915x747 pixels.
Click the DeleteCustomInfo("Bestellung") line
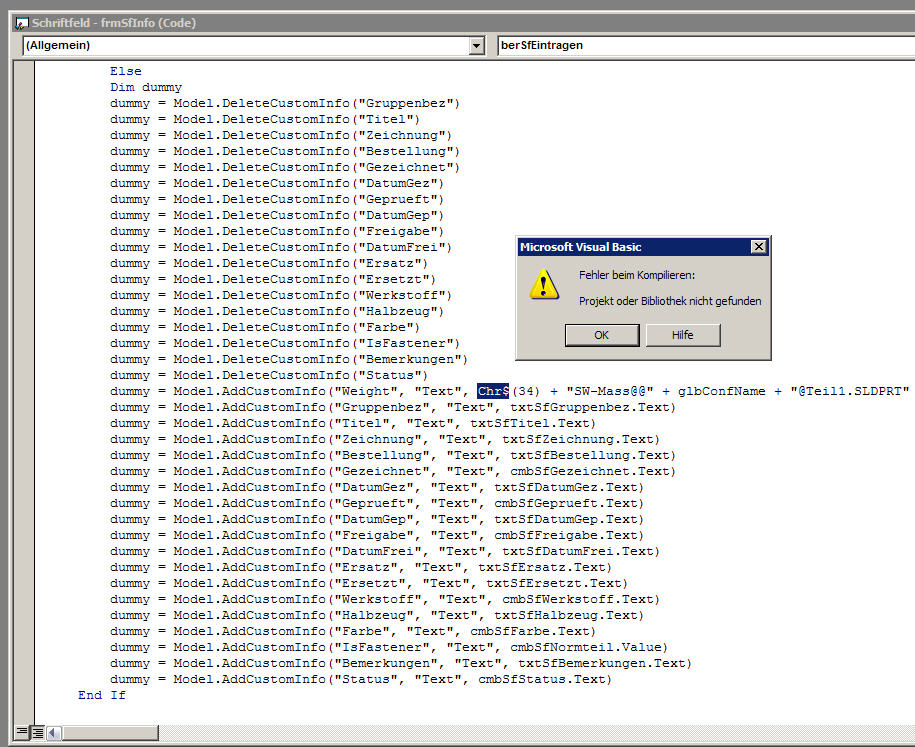pyautogui.click(x=285, y=151)
